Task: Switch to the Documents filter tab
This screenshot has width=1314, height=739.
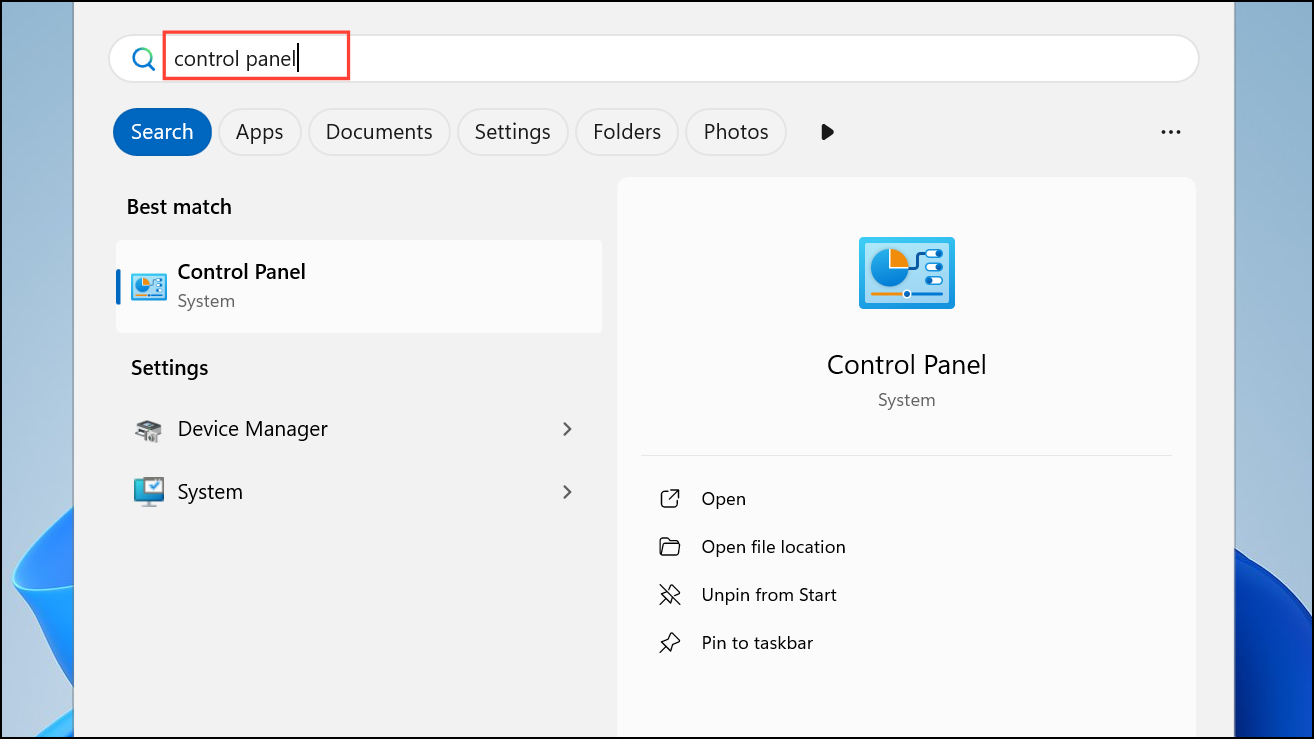Action: [379, 132]
